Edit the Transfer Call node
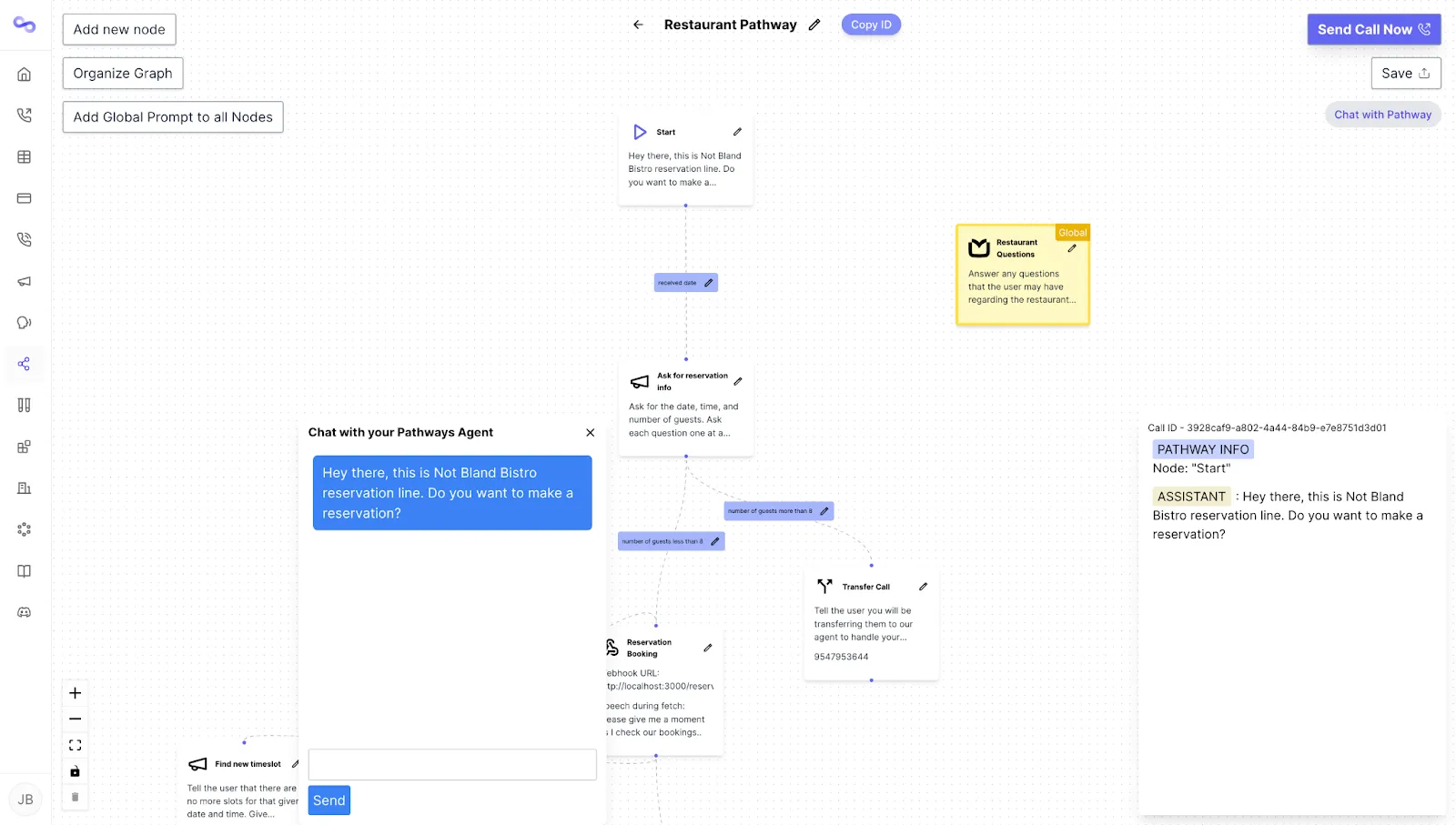The image size is (1456, 825). 923,587
